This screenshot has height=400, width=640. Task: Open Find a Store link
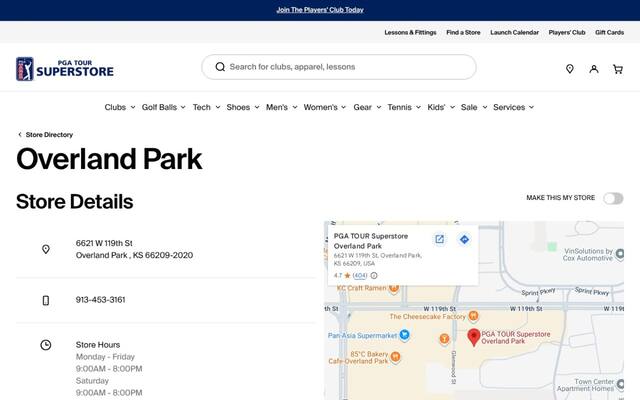click(x=463, y=32)
